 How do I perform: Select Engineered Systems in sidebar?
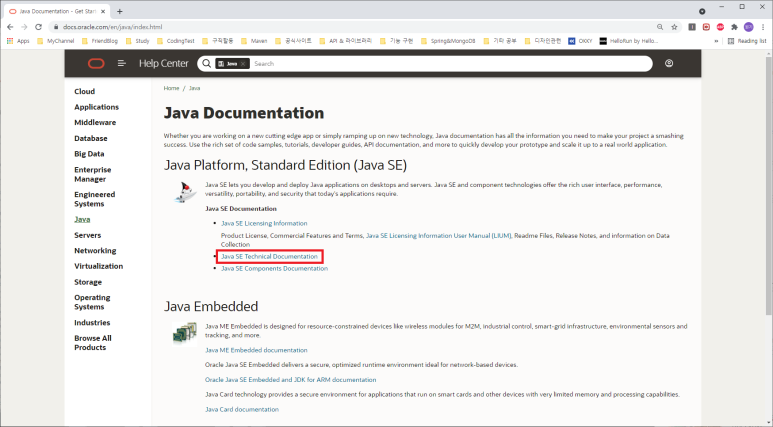(95, 199)
